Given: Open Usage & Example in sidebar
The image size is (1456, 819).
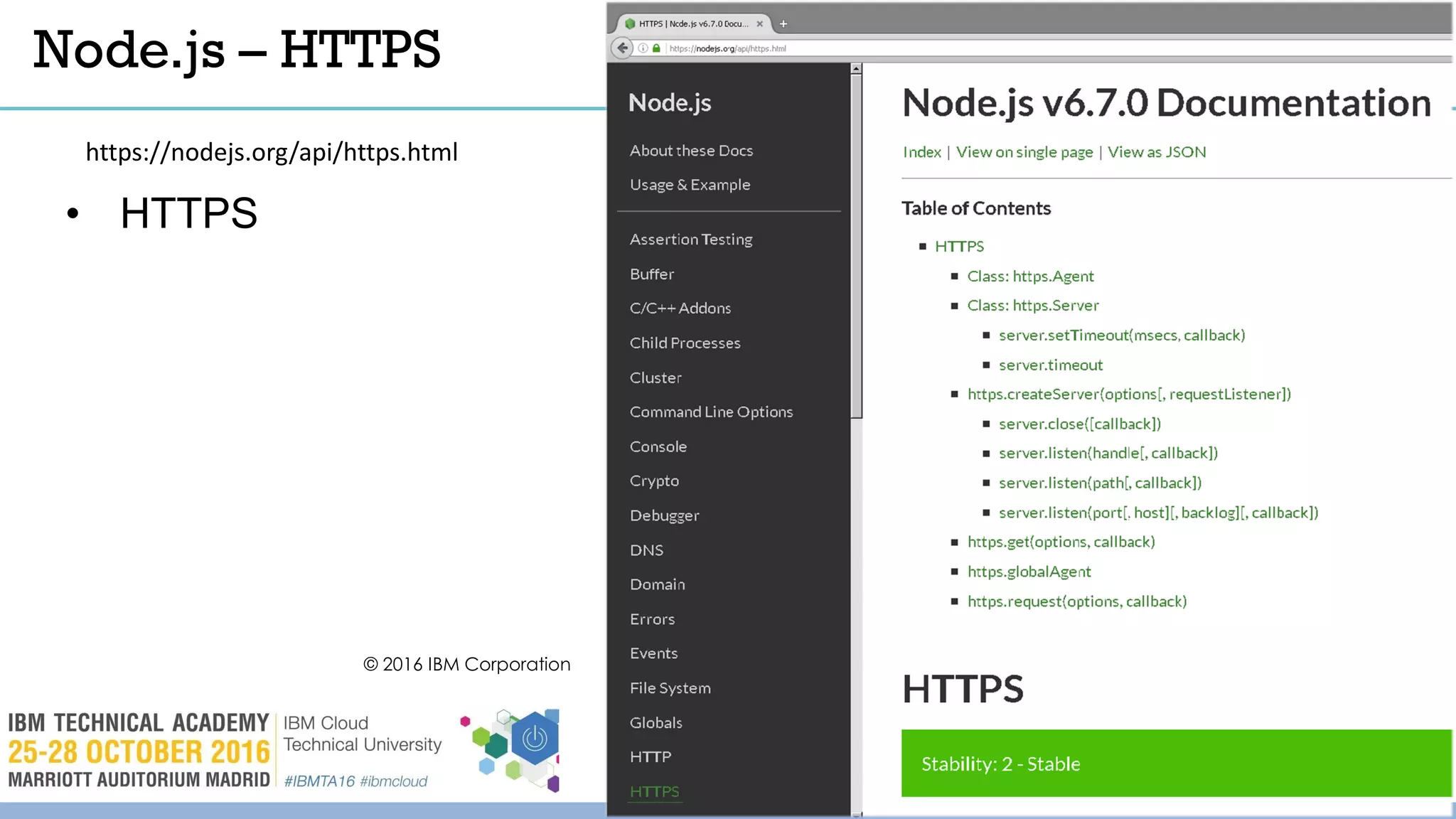Looking at the screenshot, I should click(x=690, y=185).
